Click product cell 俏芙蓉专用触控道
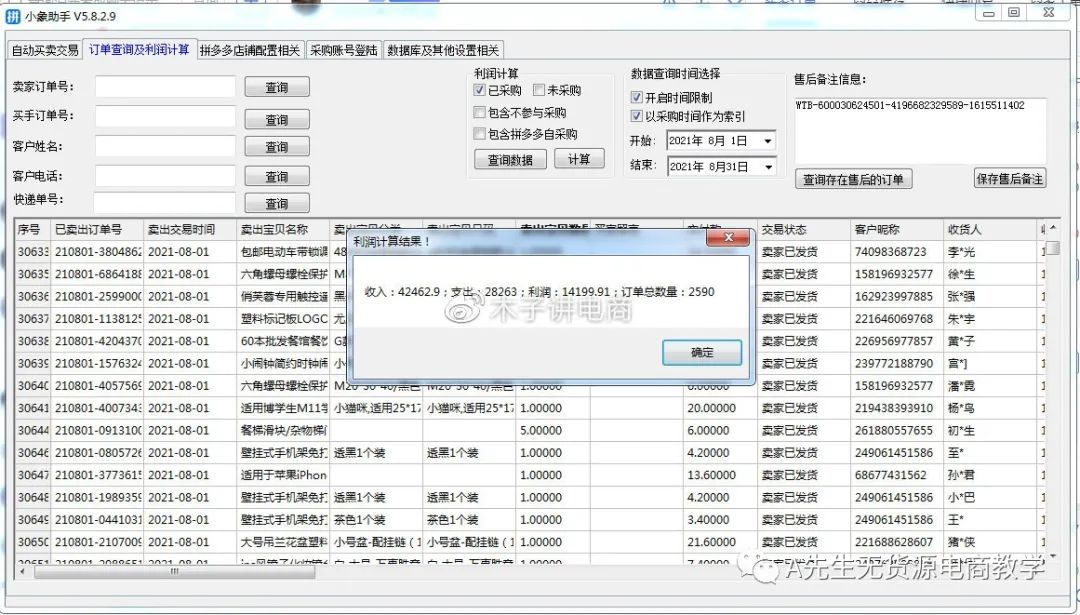1080x615 pixels. [283, 296]
